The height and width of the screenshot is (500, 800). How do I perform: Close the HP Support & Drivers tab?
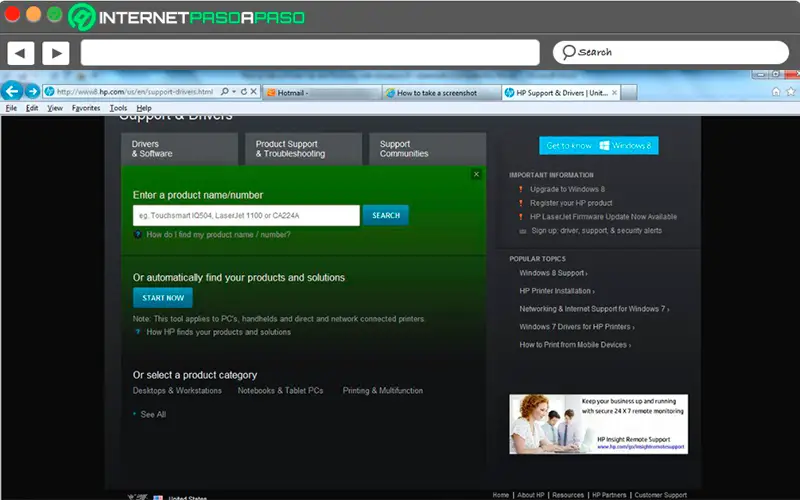tap(614, 93)
